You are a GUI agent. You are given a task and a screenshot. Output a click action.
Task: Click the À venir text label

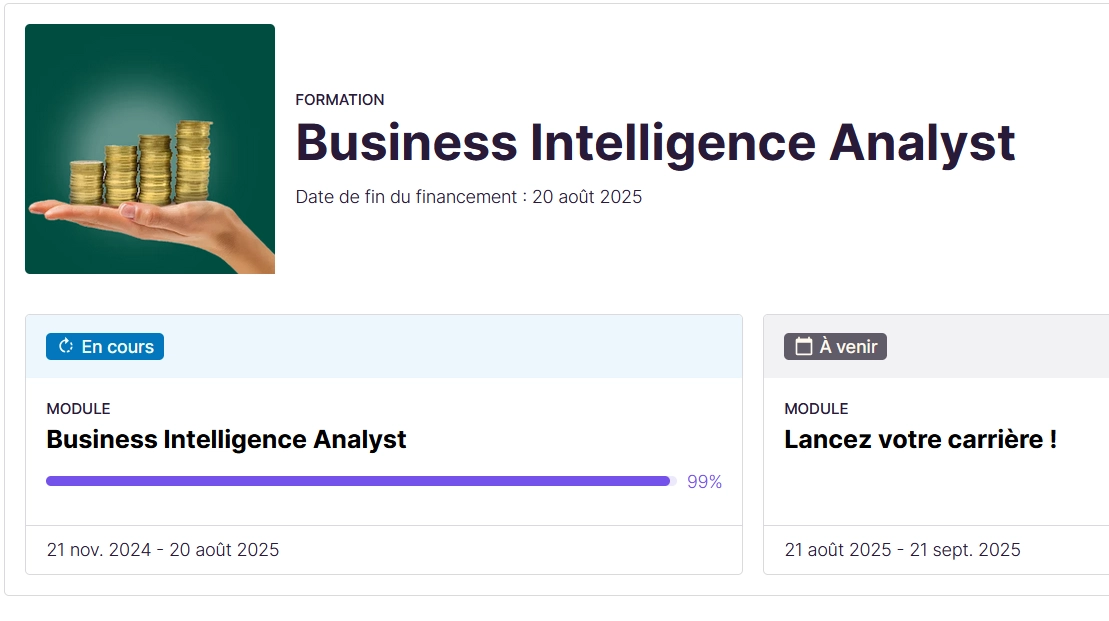coord(848,347)
